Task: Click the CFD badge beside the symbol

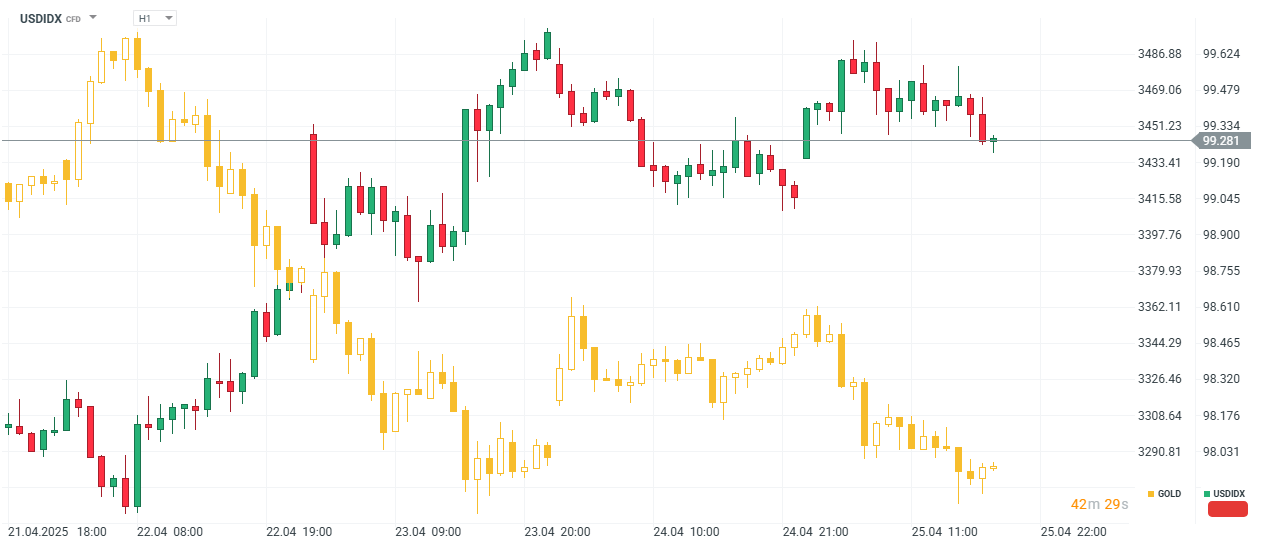Action: tap(73, 19)
